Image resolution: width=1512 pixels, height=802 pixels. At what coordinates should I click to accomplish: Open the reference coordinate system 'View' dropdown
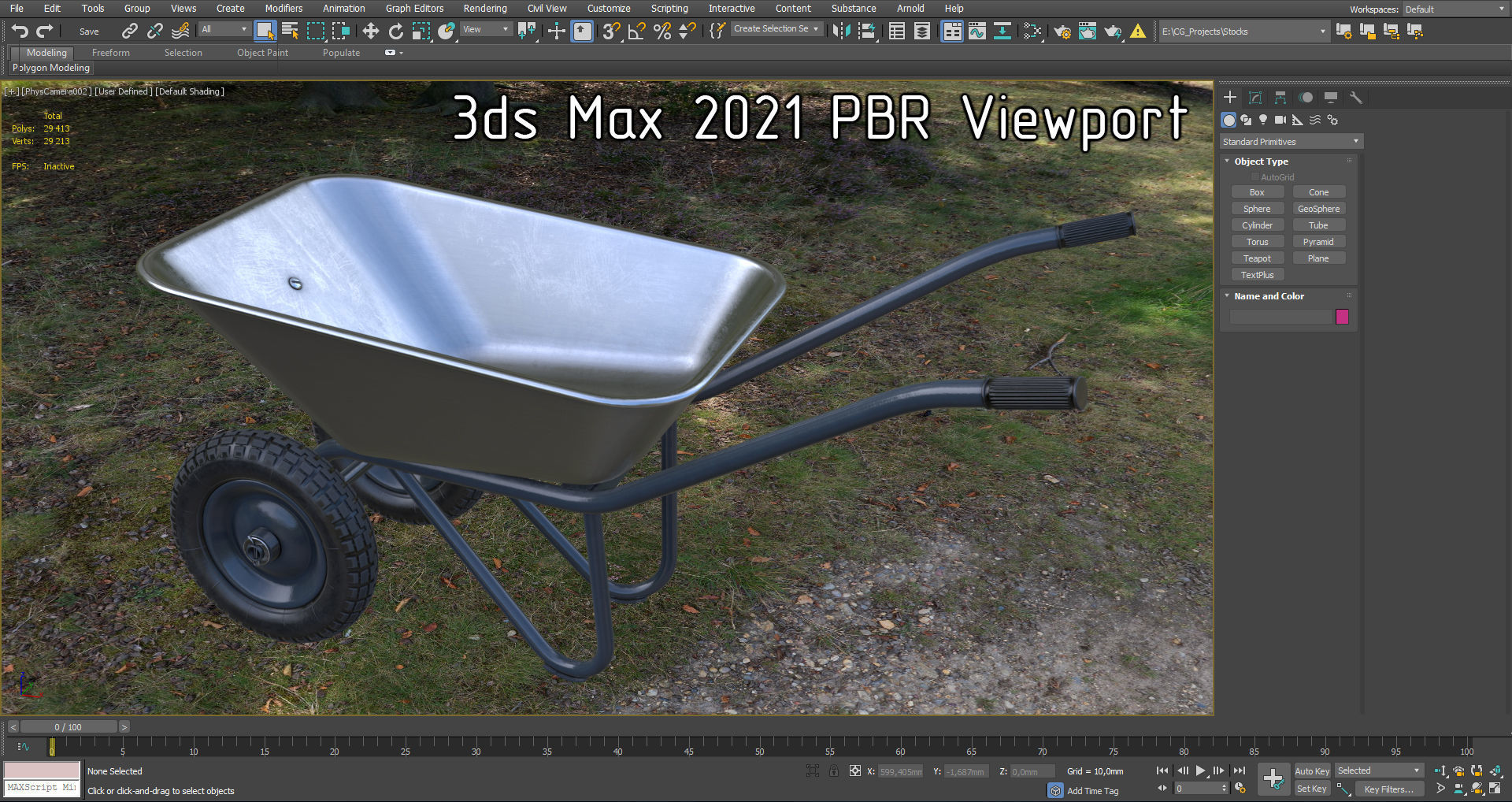point(485,29)
